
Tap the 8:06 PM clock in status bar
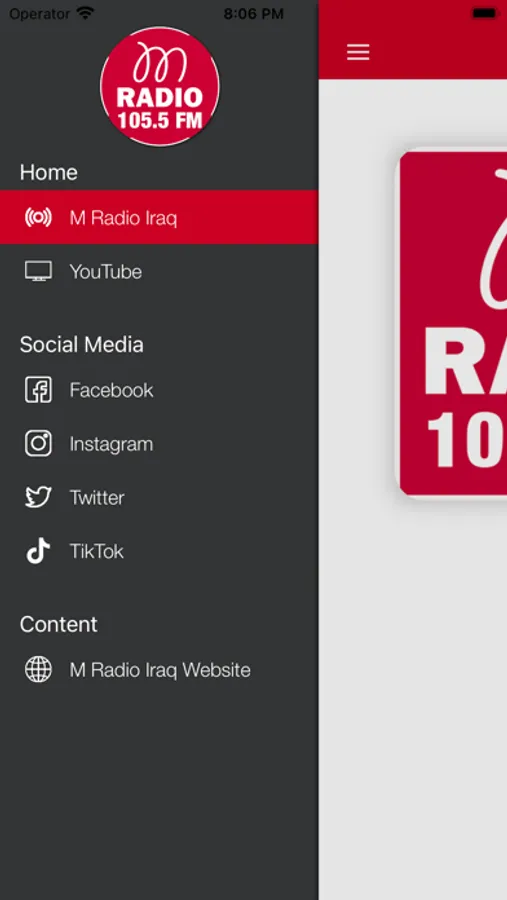pyautogui.click(x=253, y=14)
